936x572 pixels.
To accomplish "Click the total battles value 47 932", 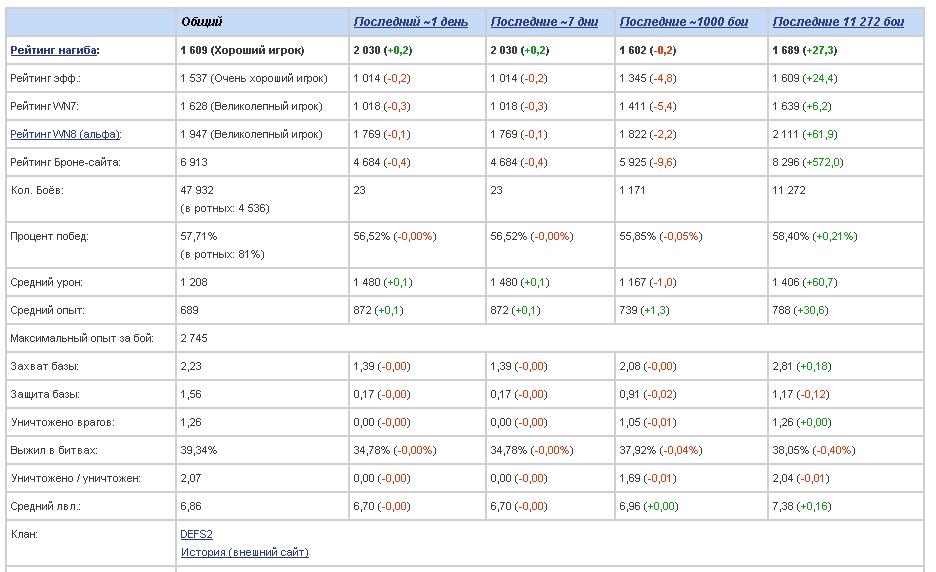I will (197, 190).
